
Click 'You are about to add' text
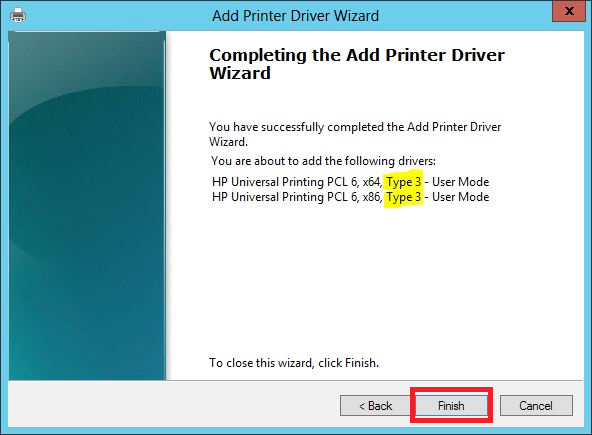[x=323, y=161]
